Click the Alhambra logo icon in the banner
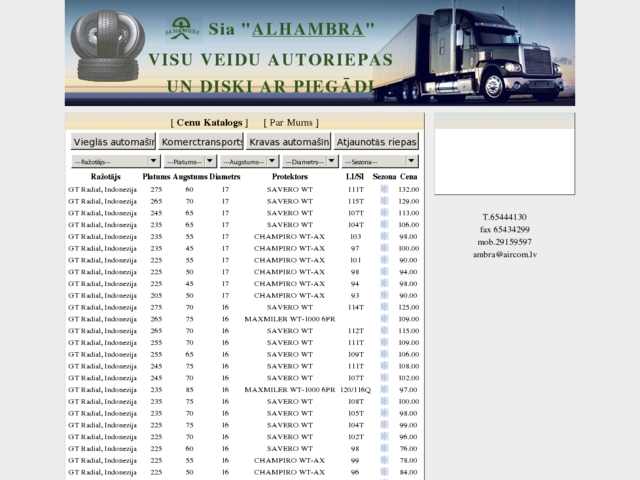640x480 pixels. tap(182, 29)
